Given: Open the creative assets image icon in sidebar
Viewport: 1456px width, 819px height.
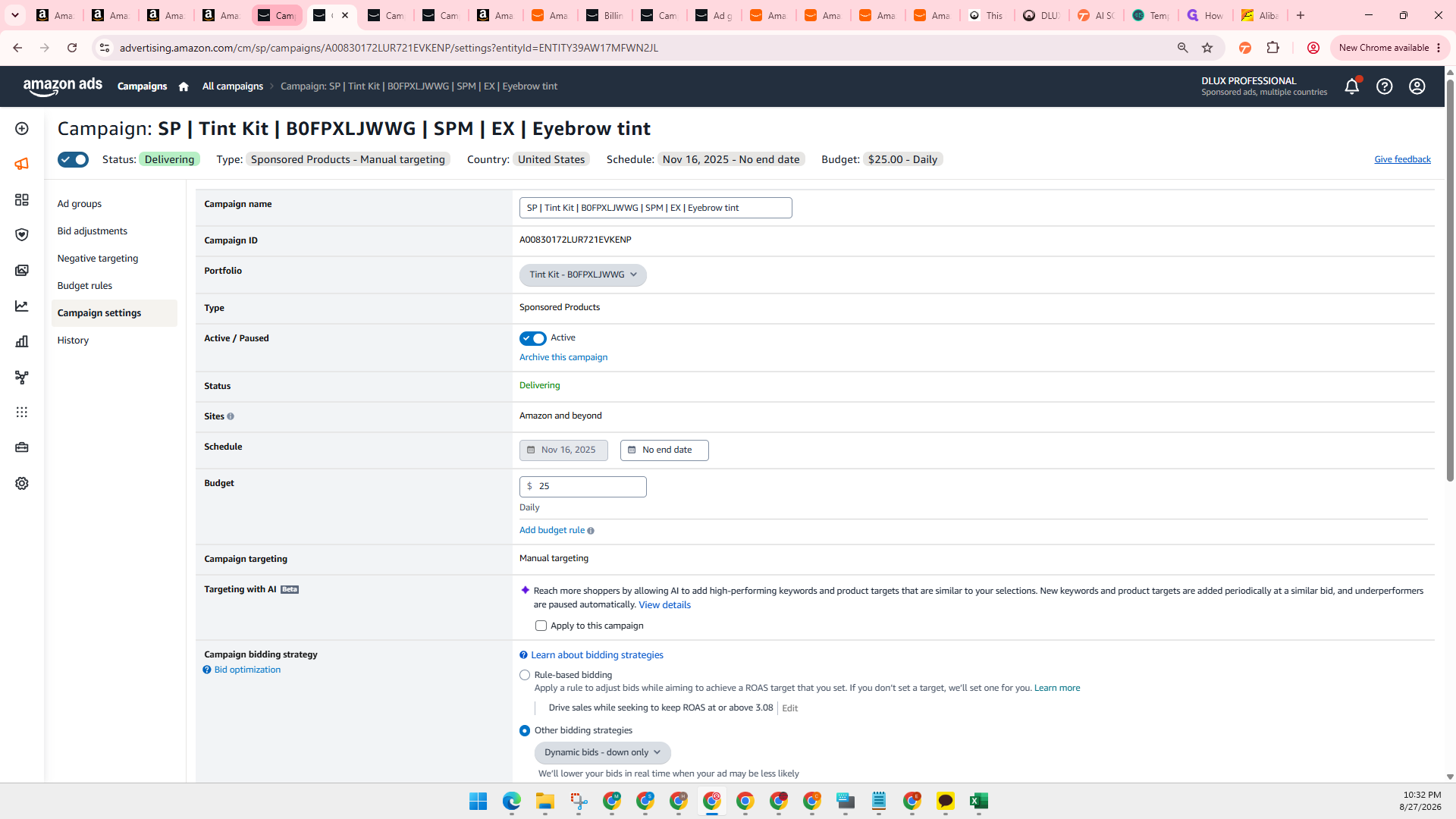Looking at the screenshot, I should [22, 270].
